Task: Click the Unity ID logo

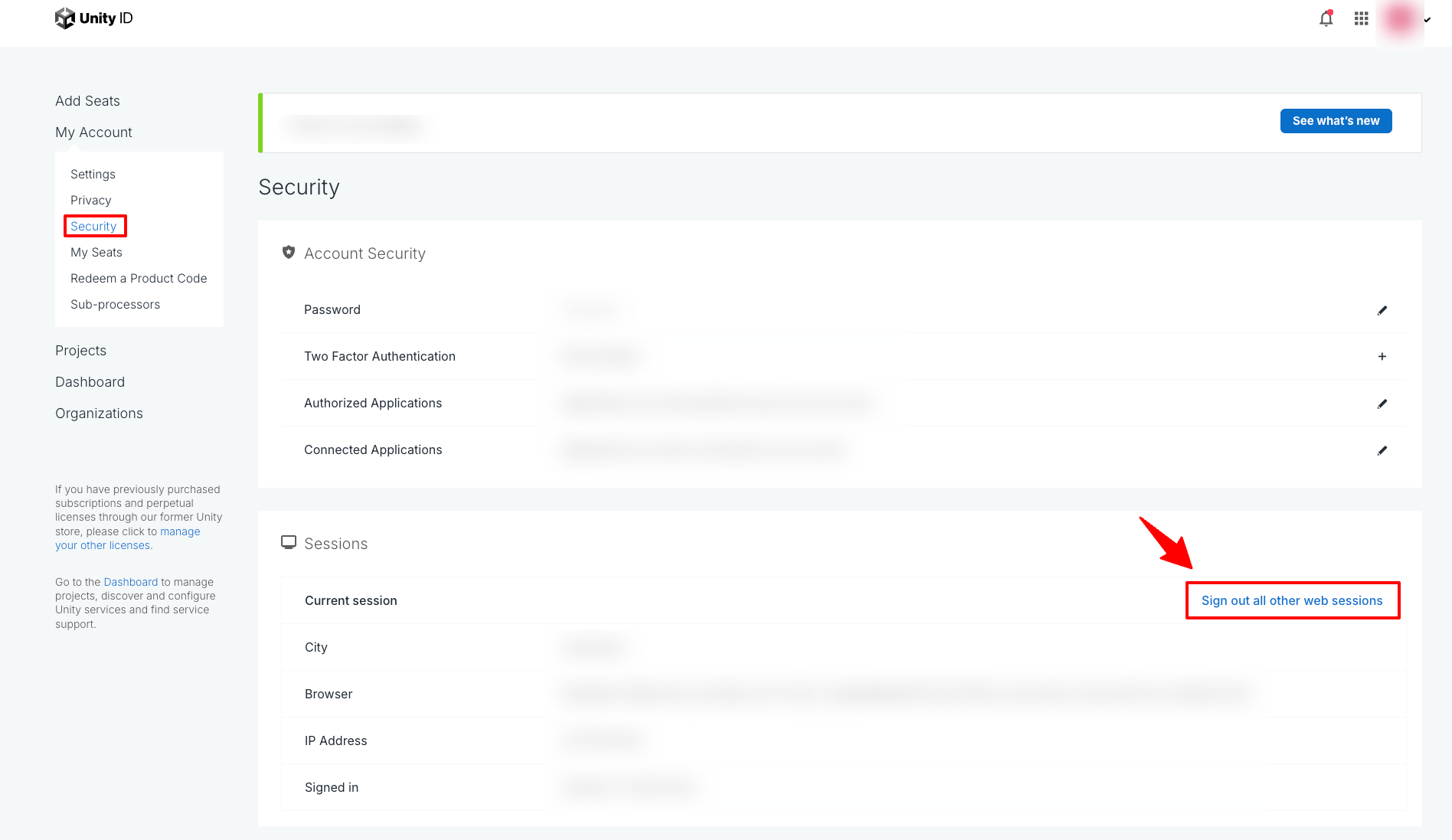Action: [93, 18]
